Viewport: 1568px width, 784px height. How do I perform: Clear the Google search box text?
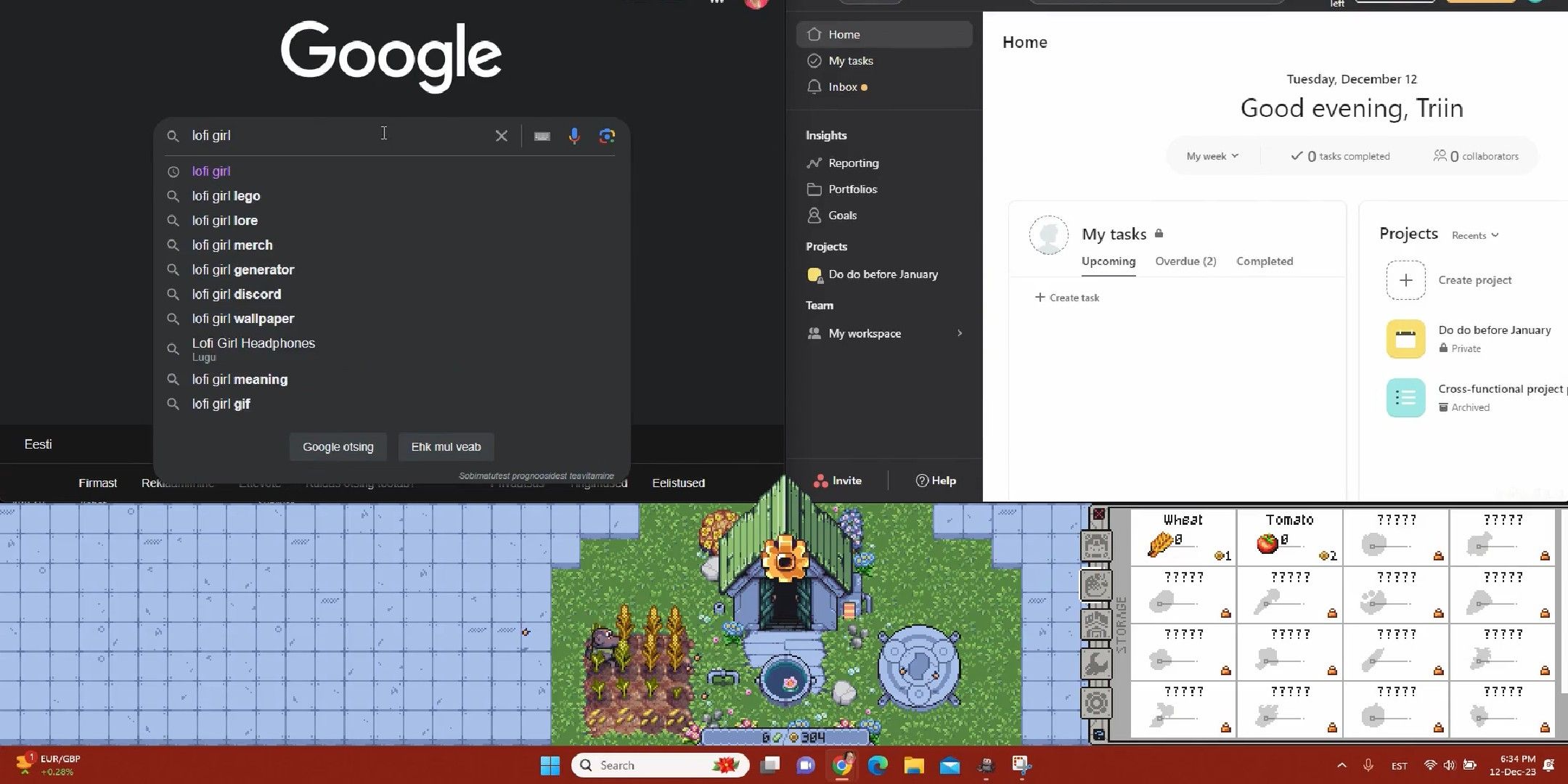pos(501,136)
